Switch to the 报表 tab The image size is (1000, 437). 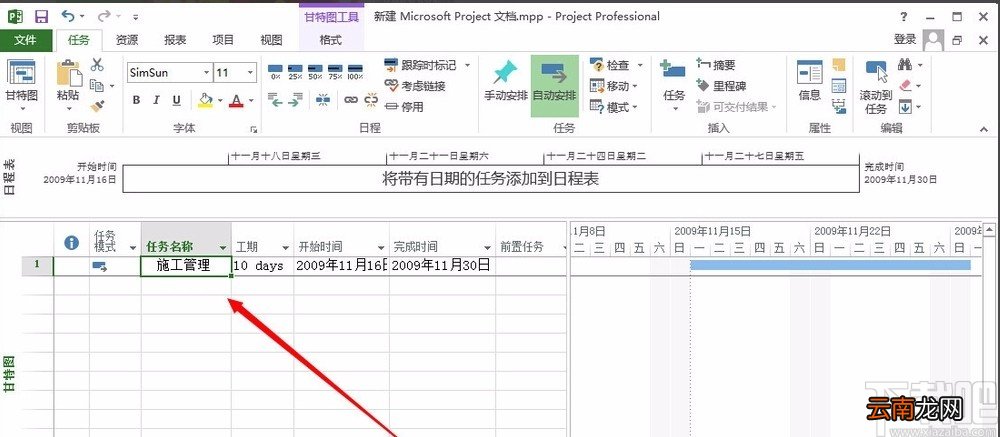175,40
